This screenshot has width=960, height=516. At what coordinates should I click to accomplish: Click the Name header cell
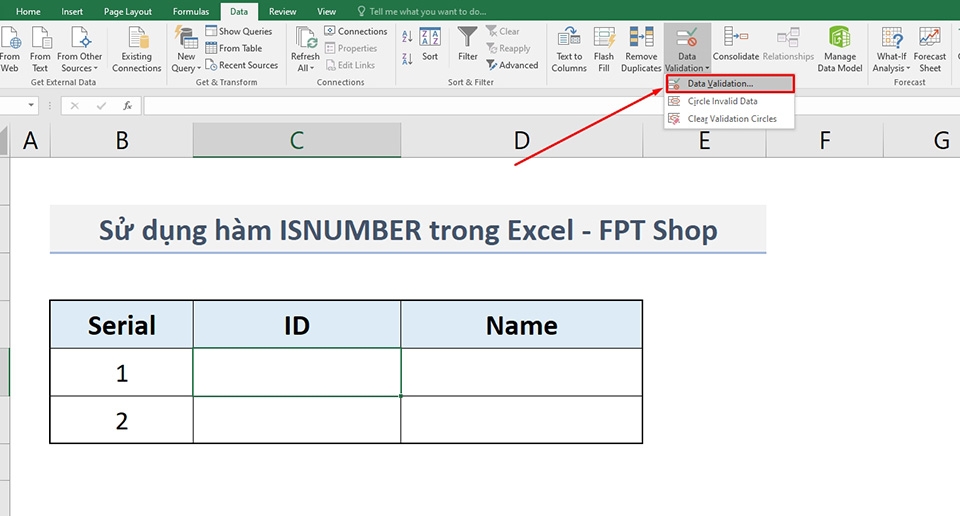(522, 324)
